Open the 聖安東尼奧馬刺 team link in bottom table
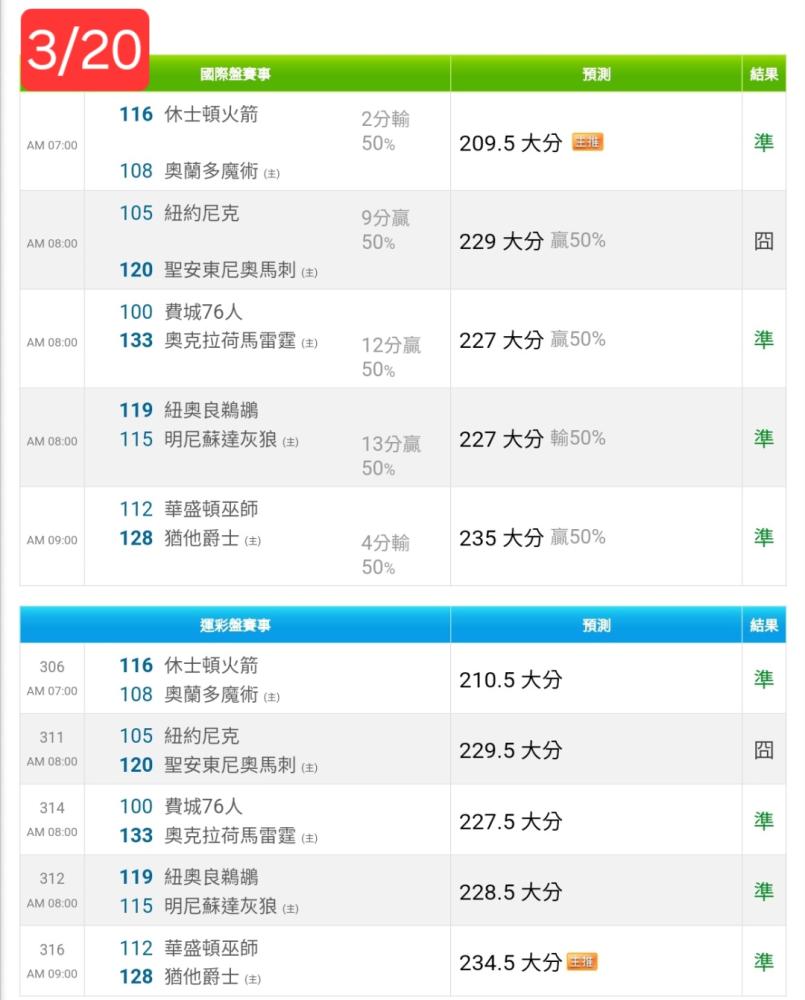 pos(230,764)
